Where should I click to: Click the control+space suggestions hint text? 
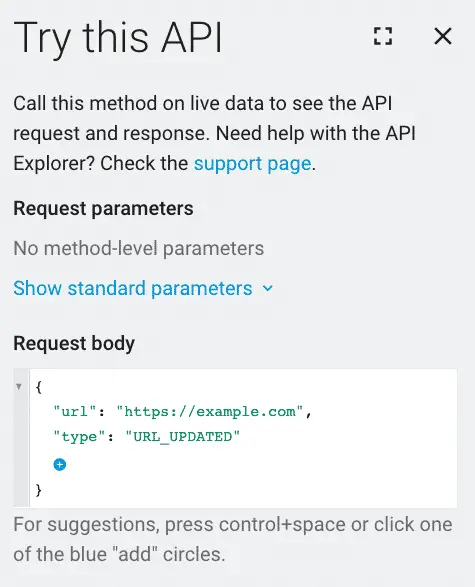click(x=233, y=539)
